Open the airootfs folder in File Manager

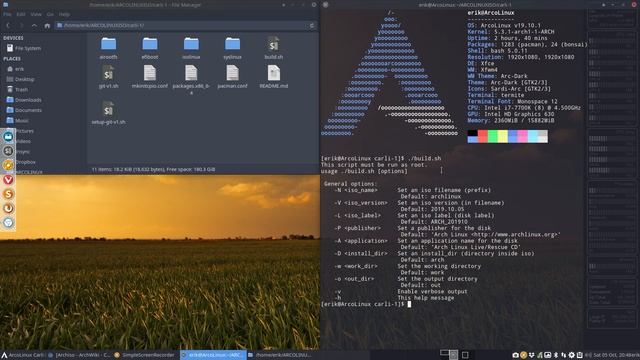coord(109,48)
